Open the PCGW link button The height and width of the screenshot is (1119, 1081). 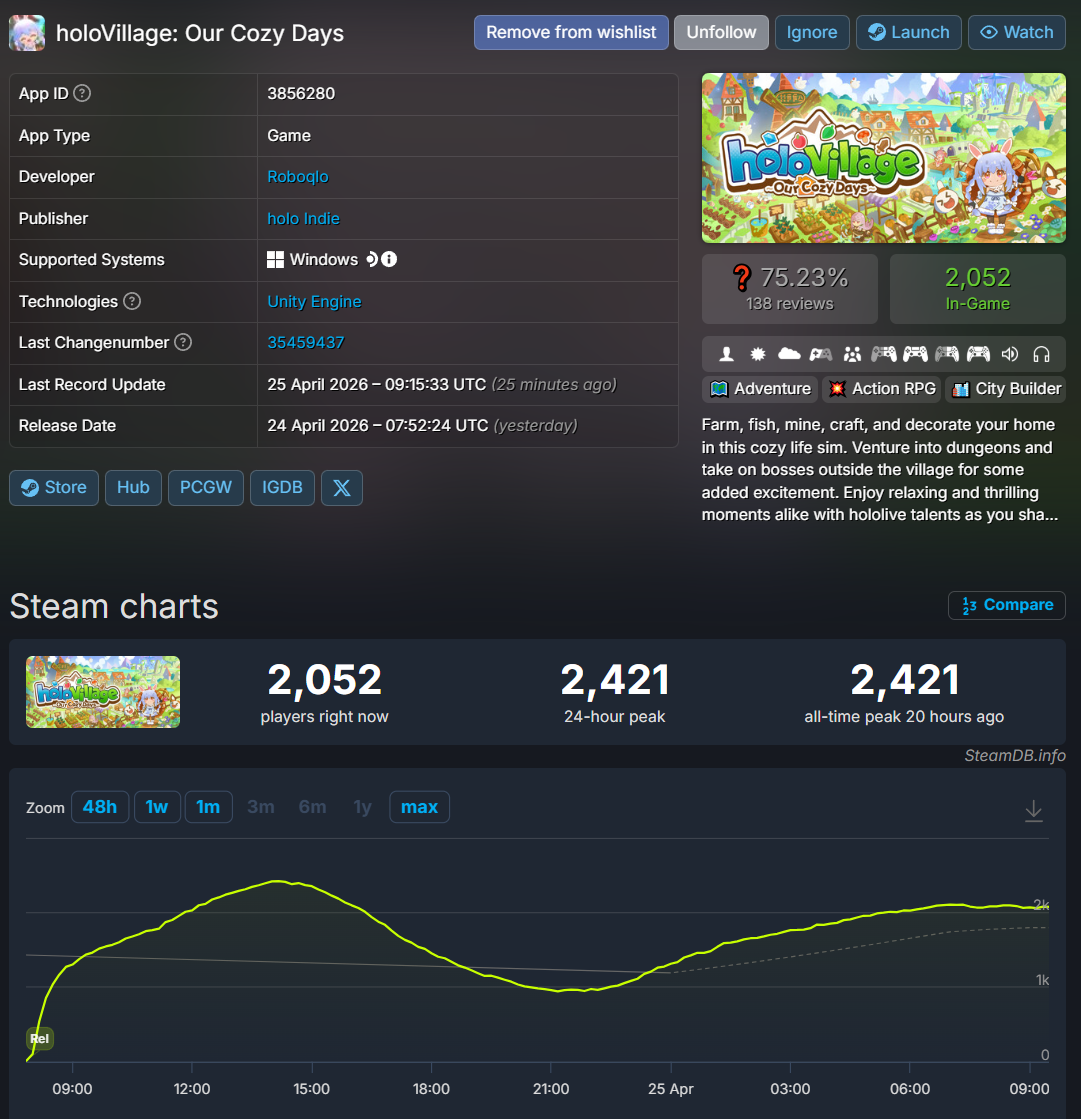click(205, 488)
